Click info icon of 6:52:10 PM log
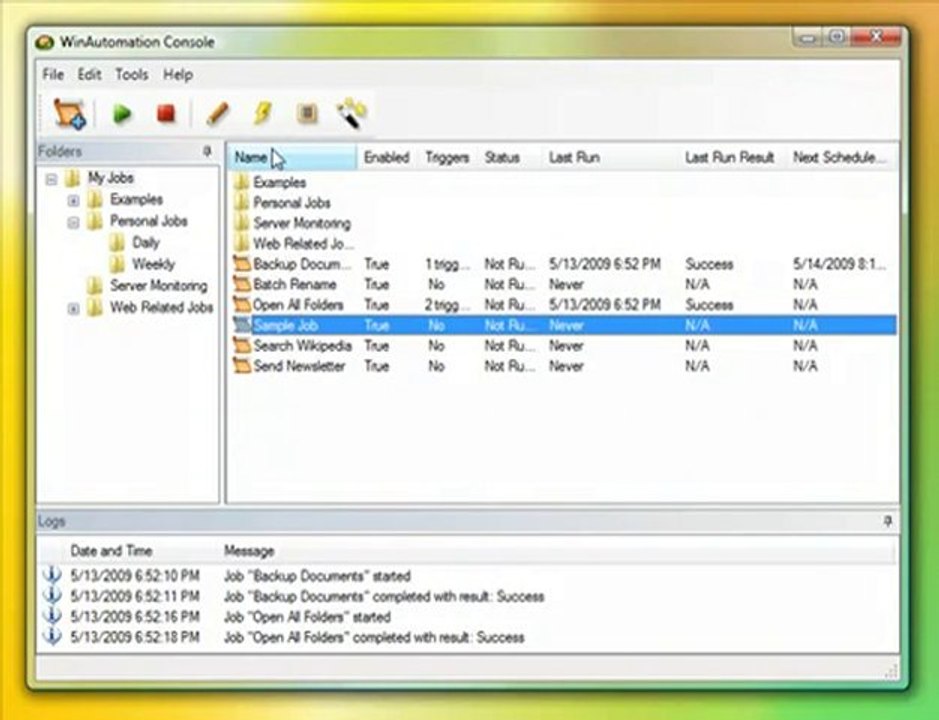This screenshot has width=939, height=720. (x=52, y=575)
